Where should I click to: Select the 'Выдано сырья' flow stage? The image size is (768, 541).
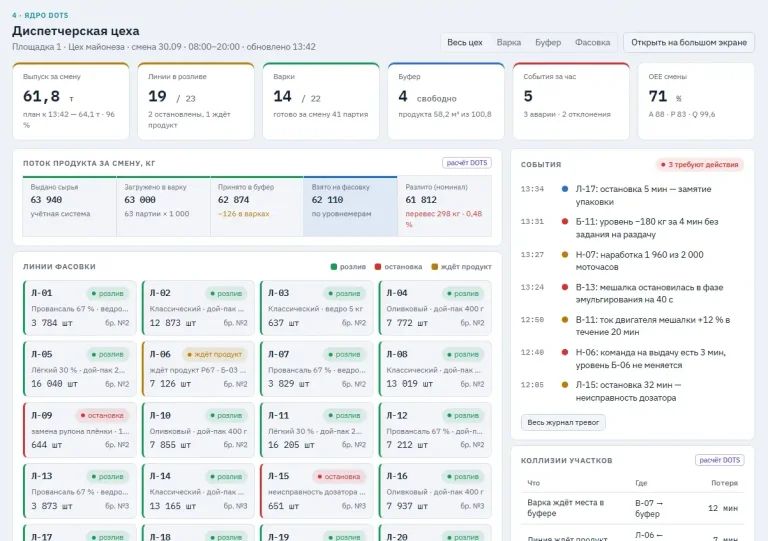click(x=70, y=207)
